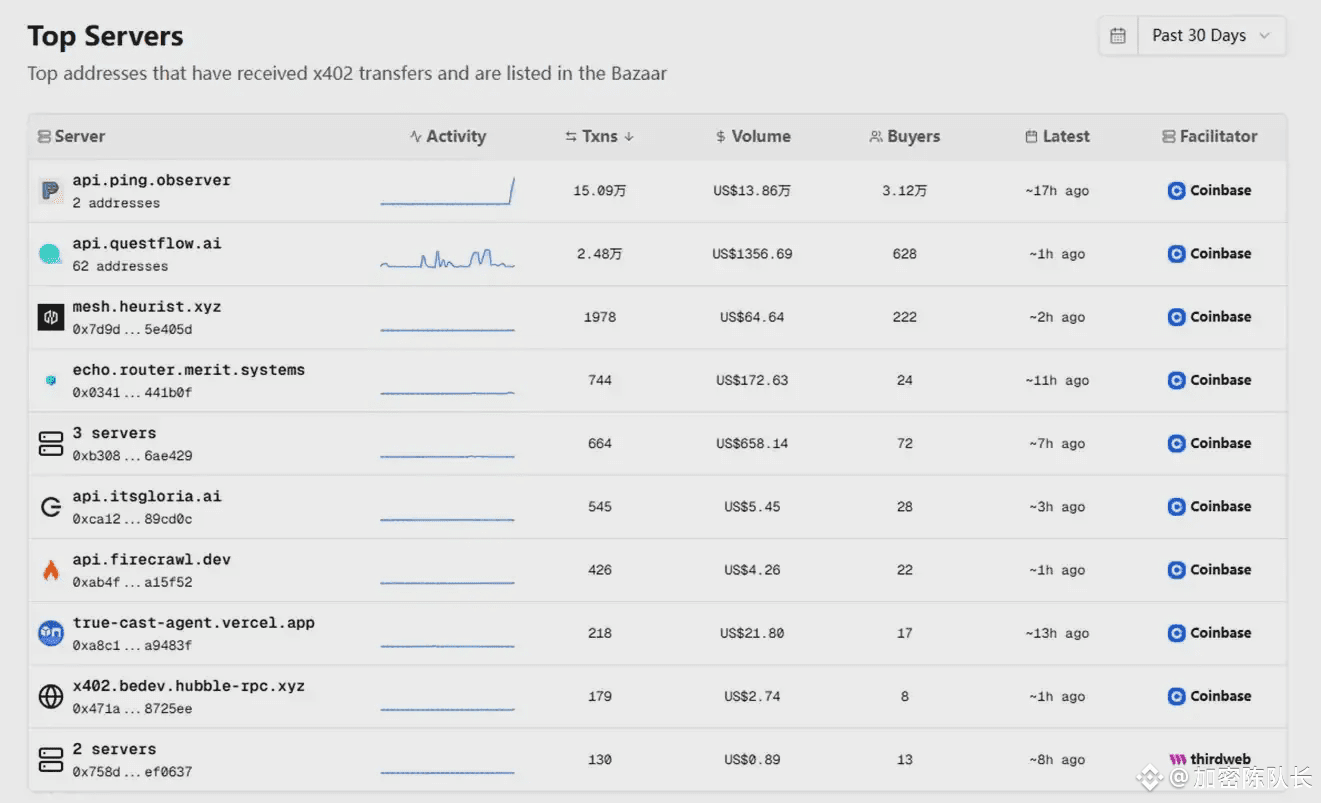Viewport: 1321px width, 803px height.
Task: Click the Buyers column header
Action: [x=905, y=136]
